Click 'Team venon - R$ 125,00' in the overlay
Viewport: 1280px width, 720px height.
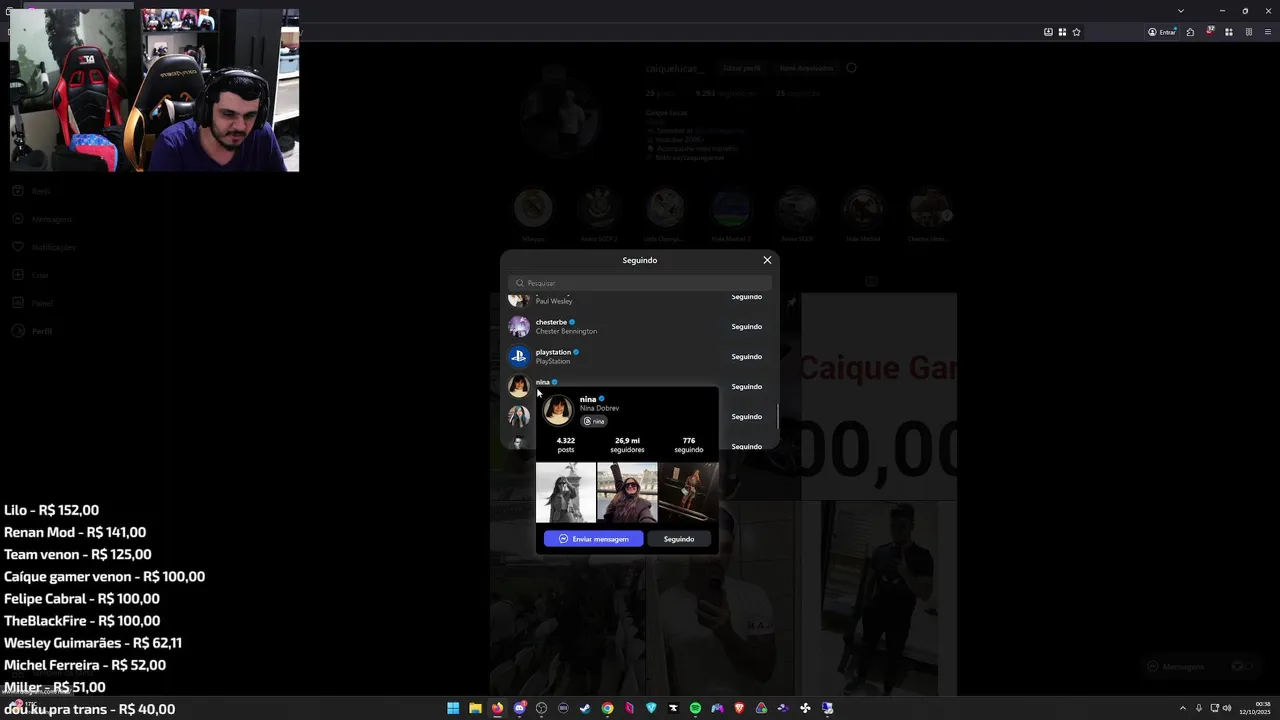[x=78, y=554]
